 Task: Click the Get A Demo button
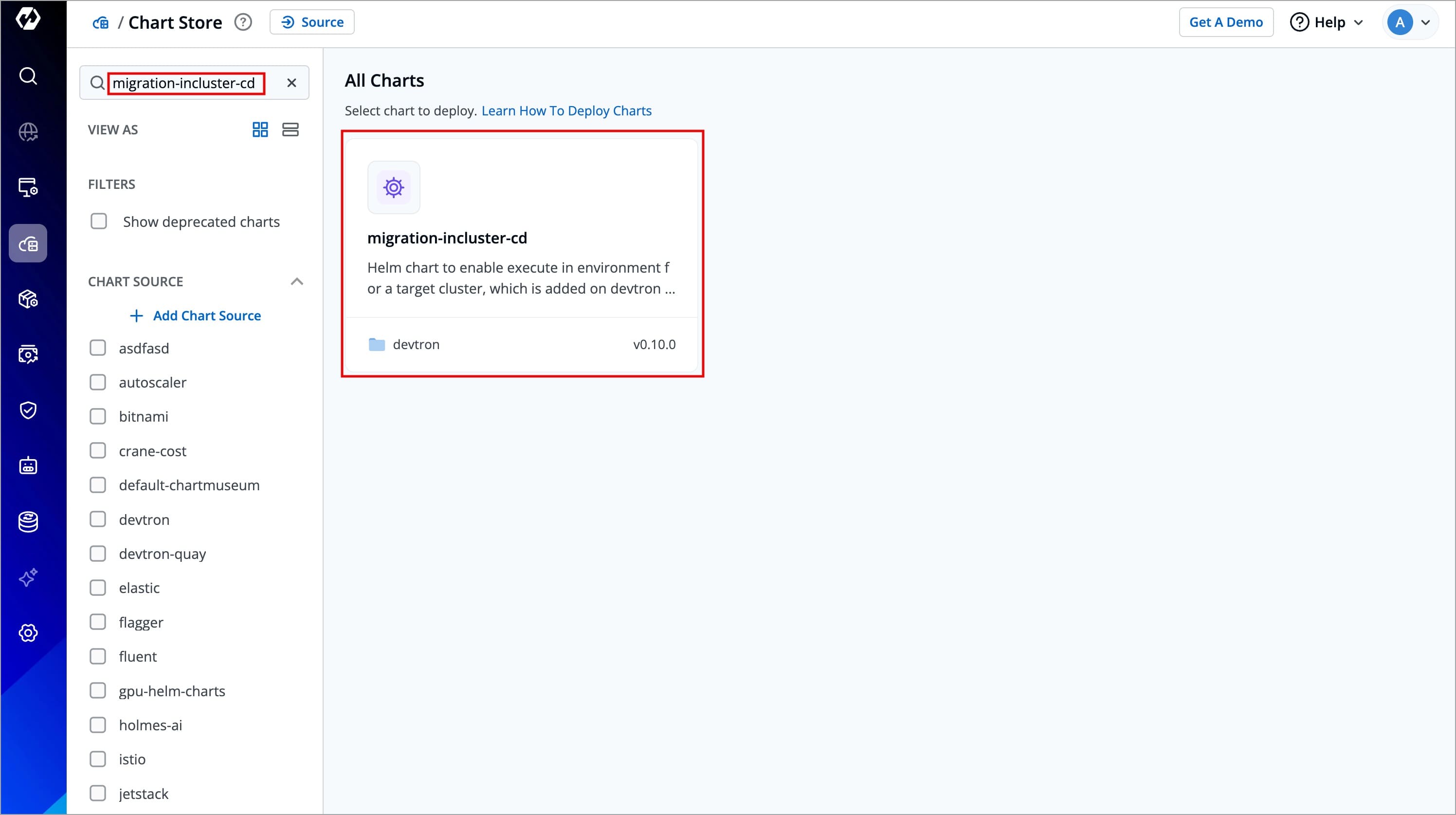coord(1225,22)
